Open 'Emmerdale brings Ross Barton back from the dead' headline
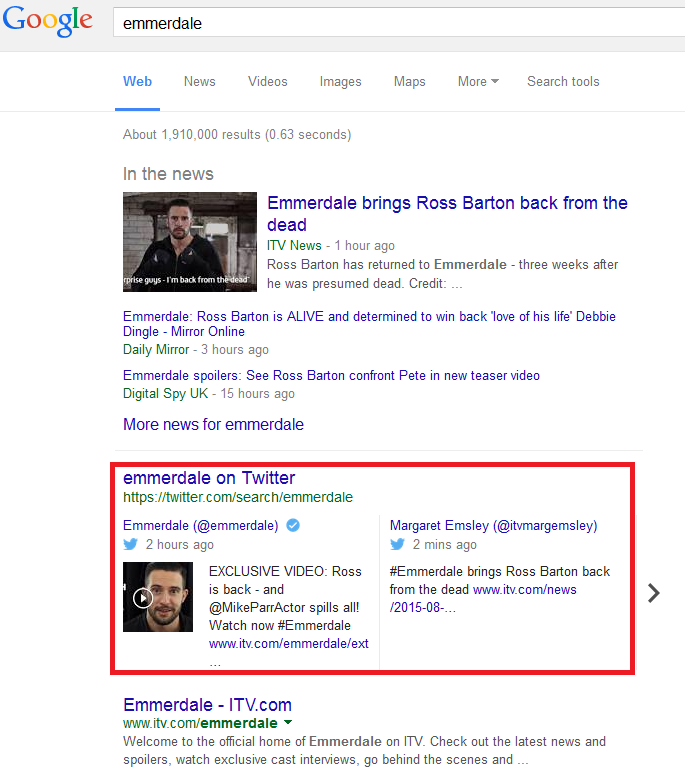 point(447,214)
